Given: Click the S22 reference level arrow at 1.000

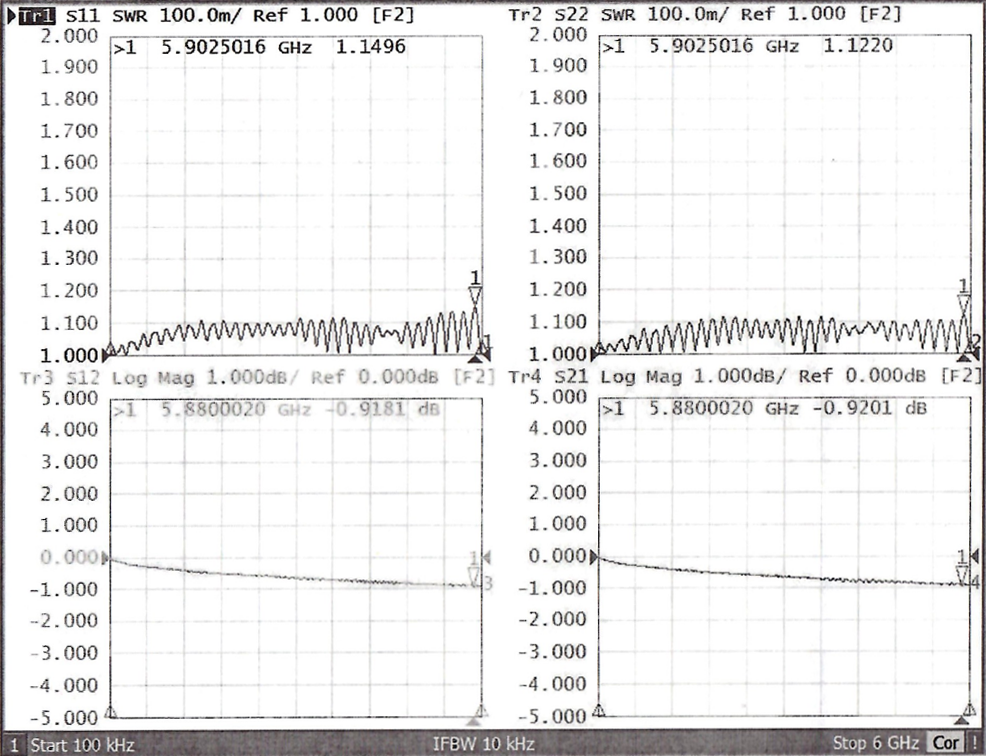Looking at the screenshot, I should coord(597,352).
